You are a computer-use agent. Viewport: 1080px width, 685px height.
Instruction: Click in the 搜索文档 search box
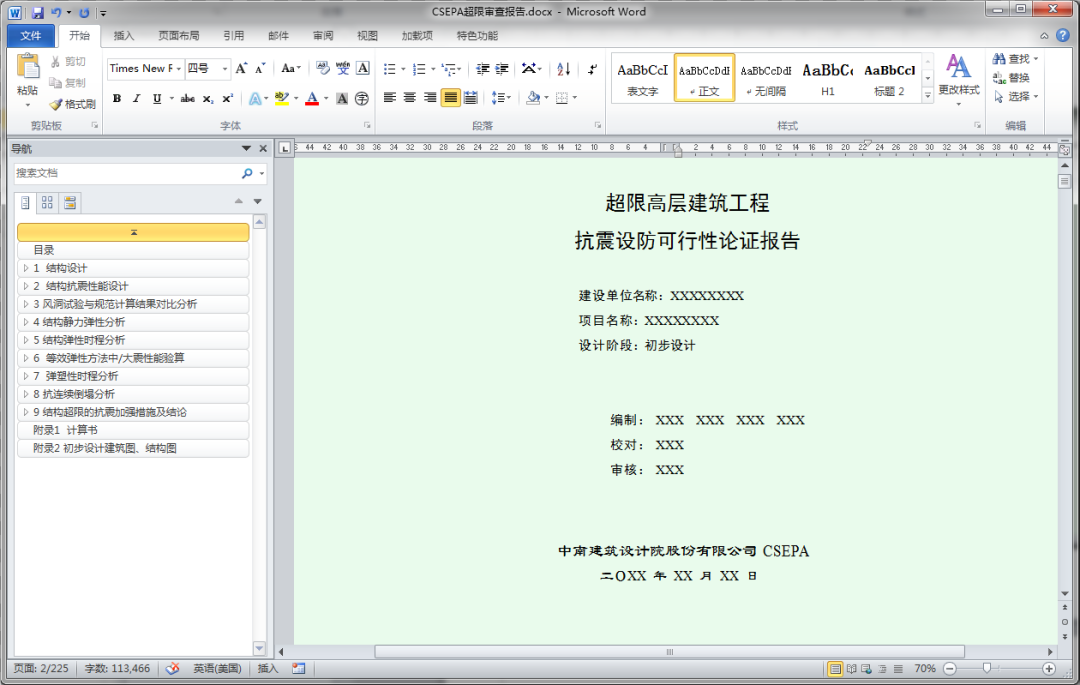pyautogui.click(x=127, y=173)
